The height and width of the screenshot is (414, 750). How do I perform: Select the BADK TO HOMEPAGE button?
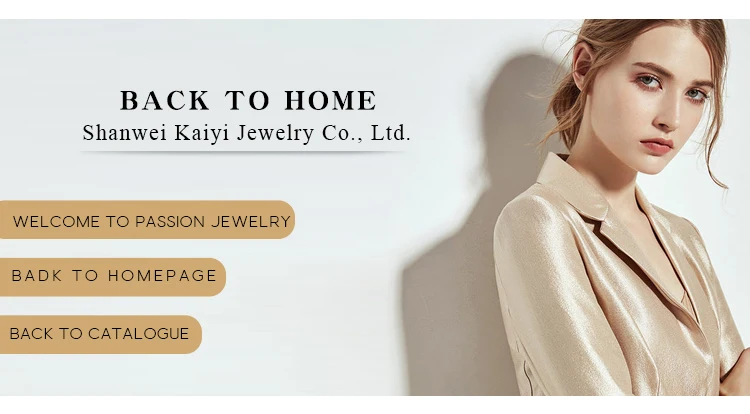point(113,277)
